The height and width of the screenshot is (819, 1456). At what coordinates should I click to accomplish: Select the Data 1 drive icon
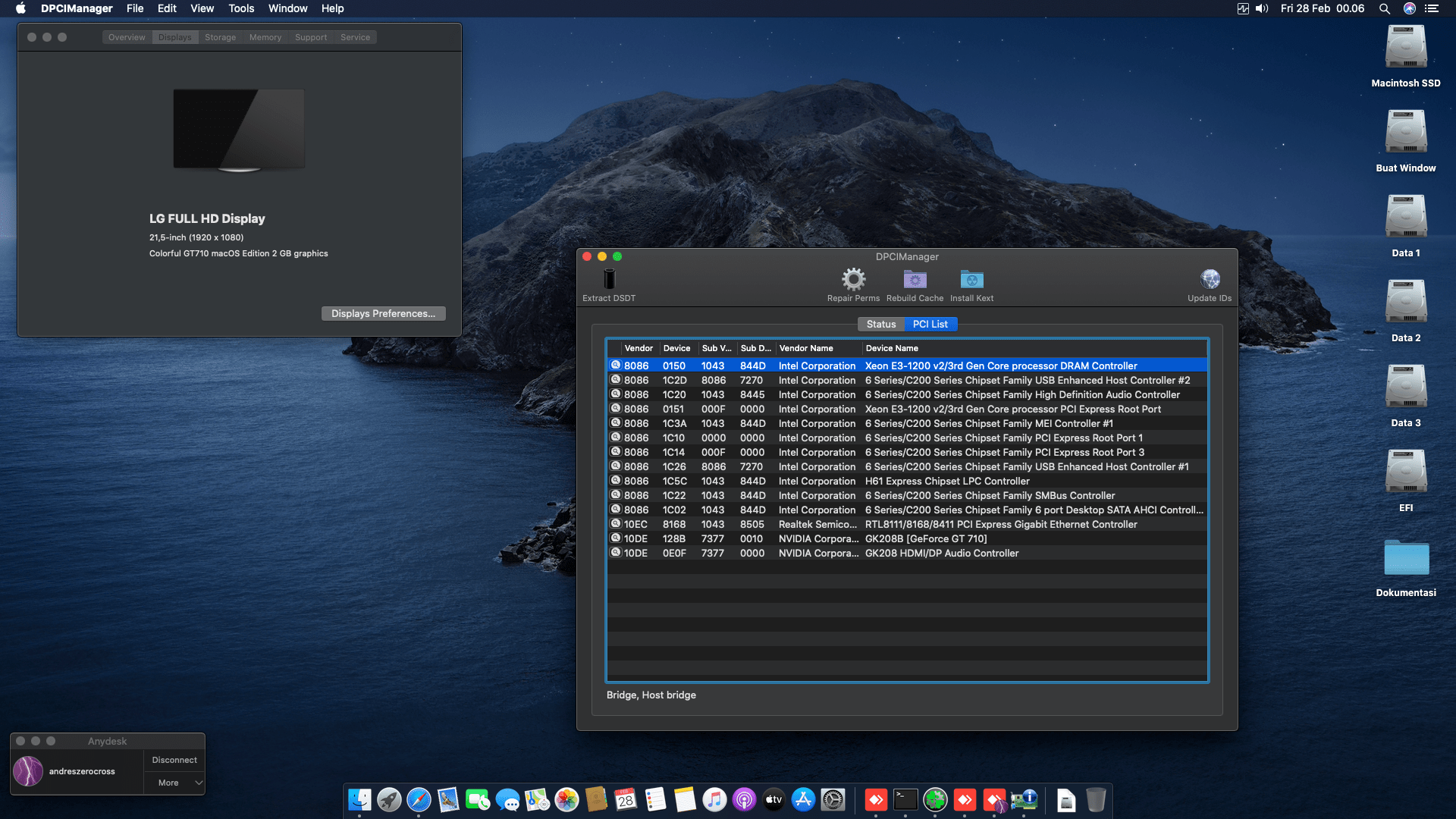pyautogui.click(x=1406, y=217)
